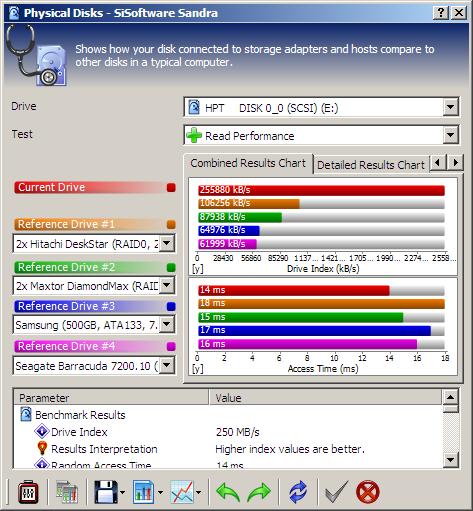Image resolution: width=473 pixels, height=511 pixels.
Task: Toggle the Reference Drive #1 orange indicator
Action: [171, 224]
